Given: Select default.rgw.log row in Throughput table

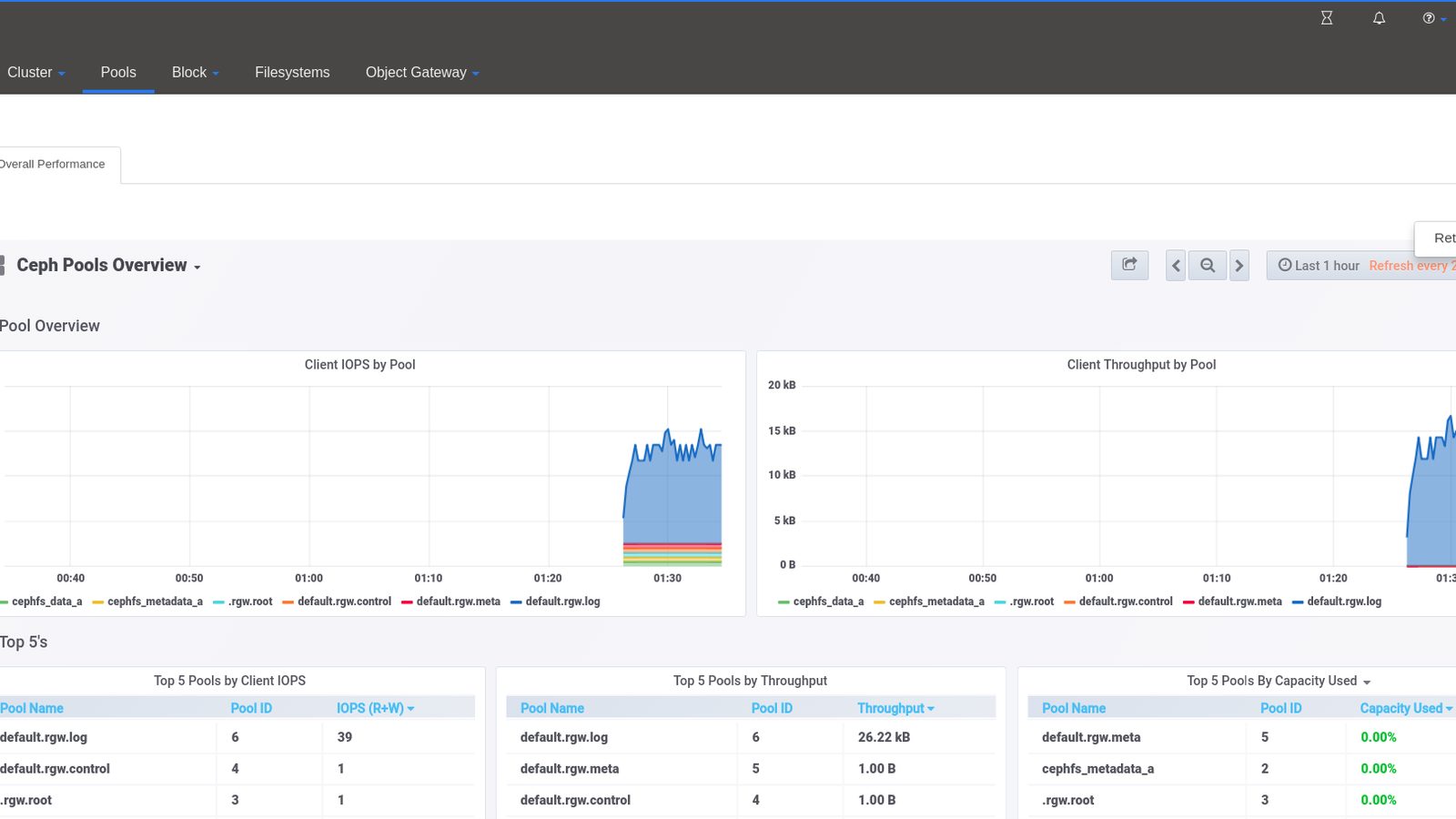Looking at the screenshot, I should click(x=751, y=737).
